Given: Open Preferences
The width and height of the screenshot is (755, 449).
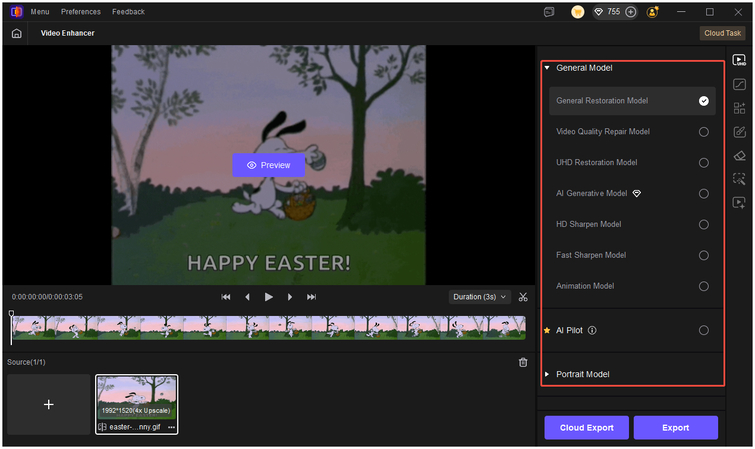Looking at the screenshot, I should pos(81,12).
